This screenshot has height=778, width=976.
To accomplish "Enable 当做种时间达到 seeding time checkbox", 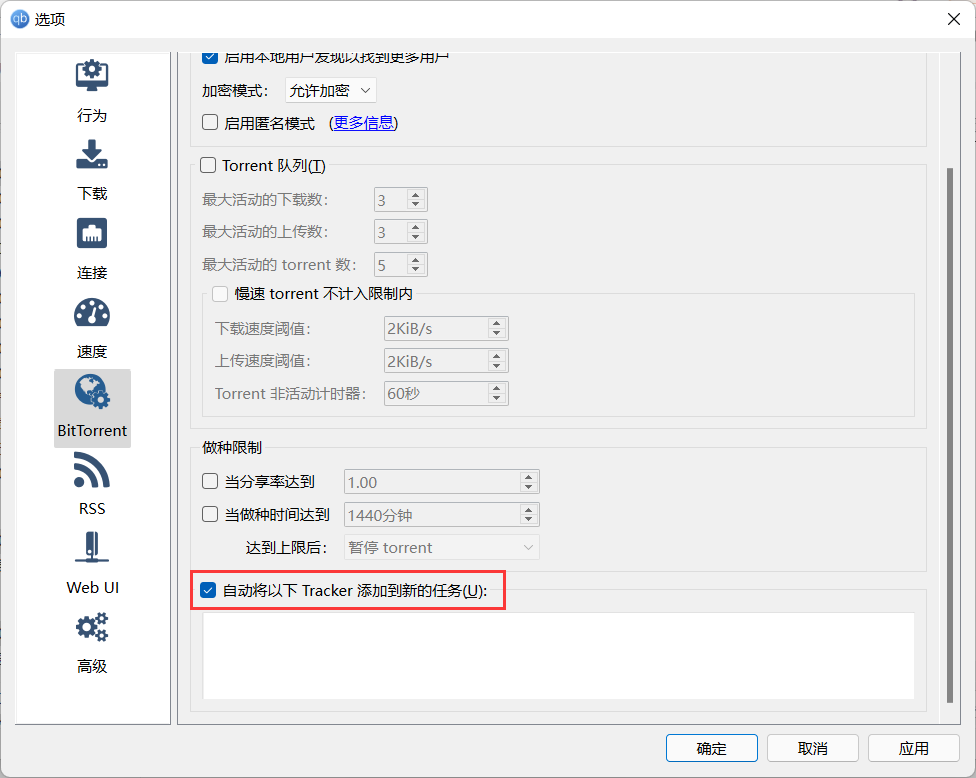I will (210, 514).
